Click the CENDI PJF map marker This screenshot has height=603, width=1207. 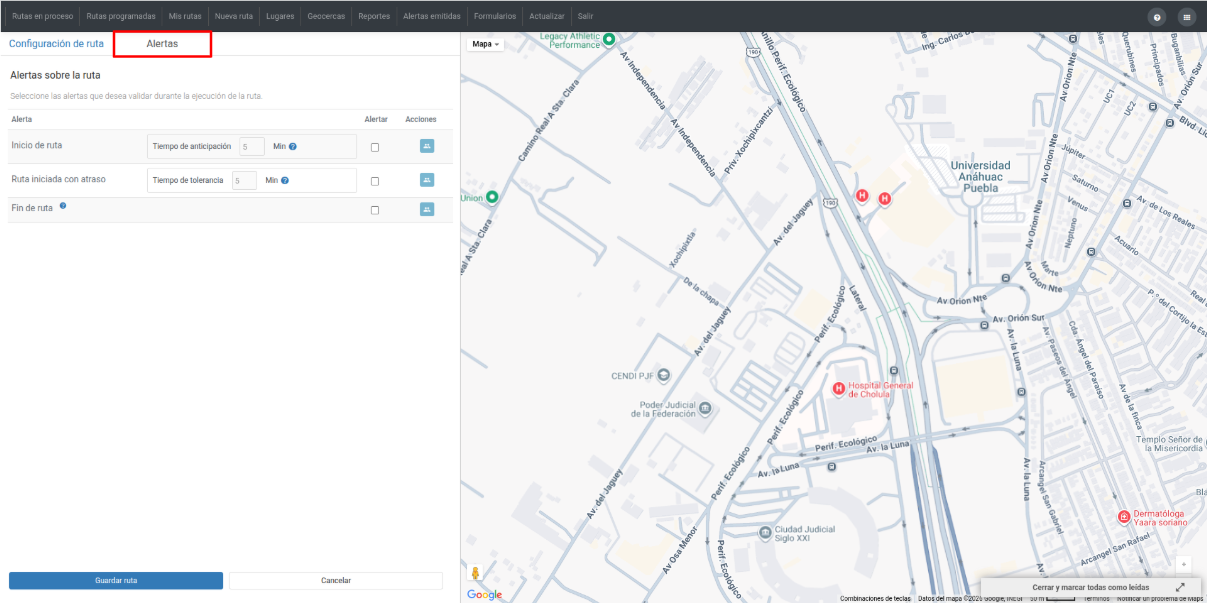tap(663, 375)
